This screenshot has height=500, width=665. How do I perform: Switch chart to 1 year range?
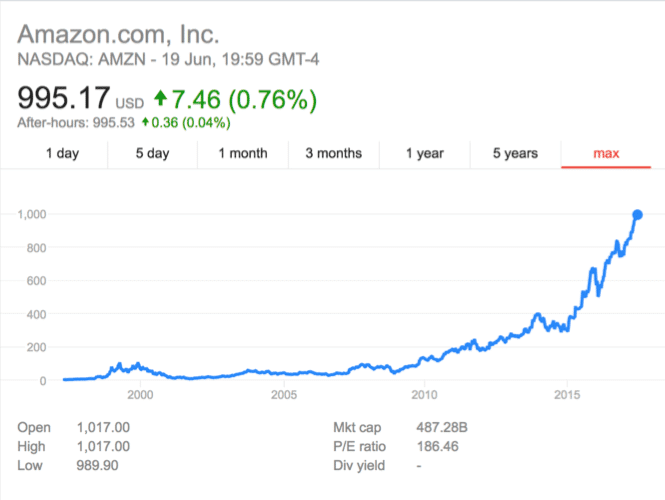click(425, 153)
